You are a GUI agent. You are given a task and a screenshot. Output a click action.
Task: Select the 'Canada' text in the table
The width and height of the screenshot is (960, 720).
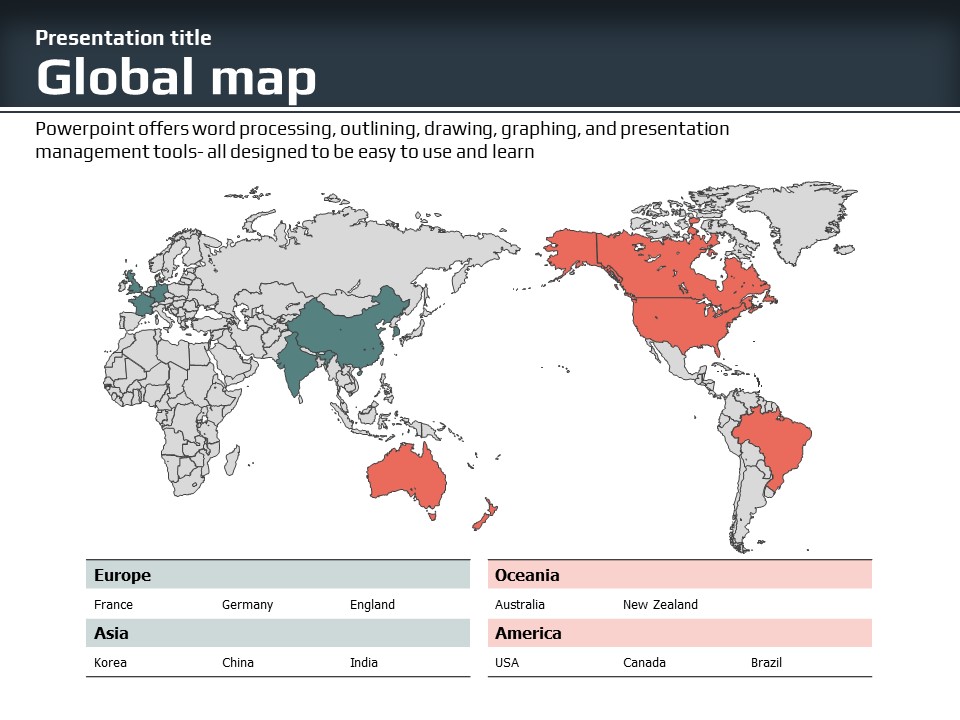[644, 663]
